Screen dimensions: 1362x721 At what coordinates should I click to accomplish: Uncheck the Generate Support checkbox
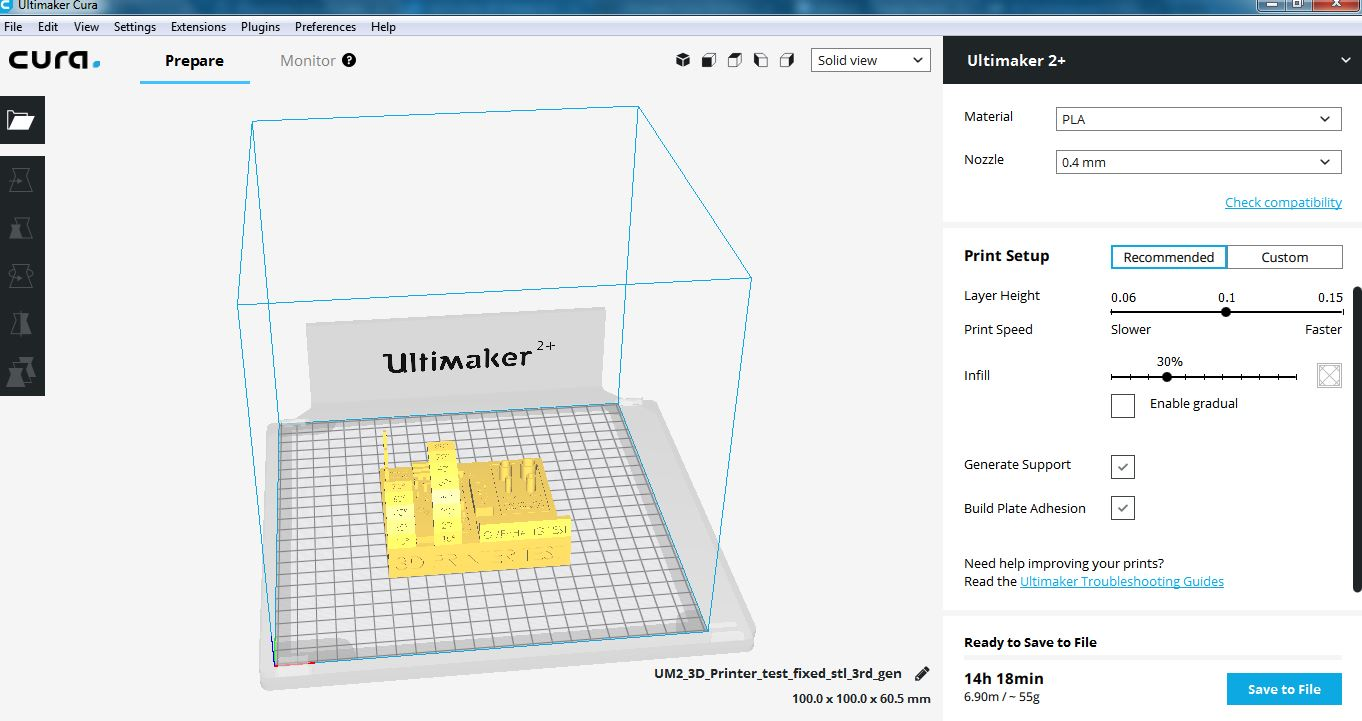pyautogui.click(x=1123, y=466)
